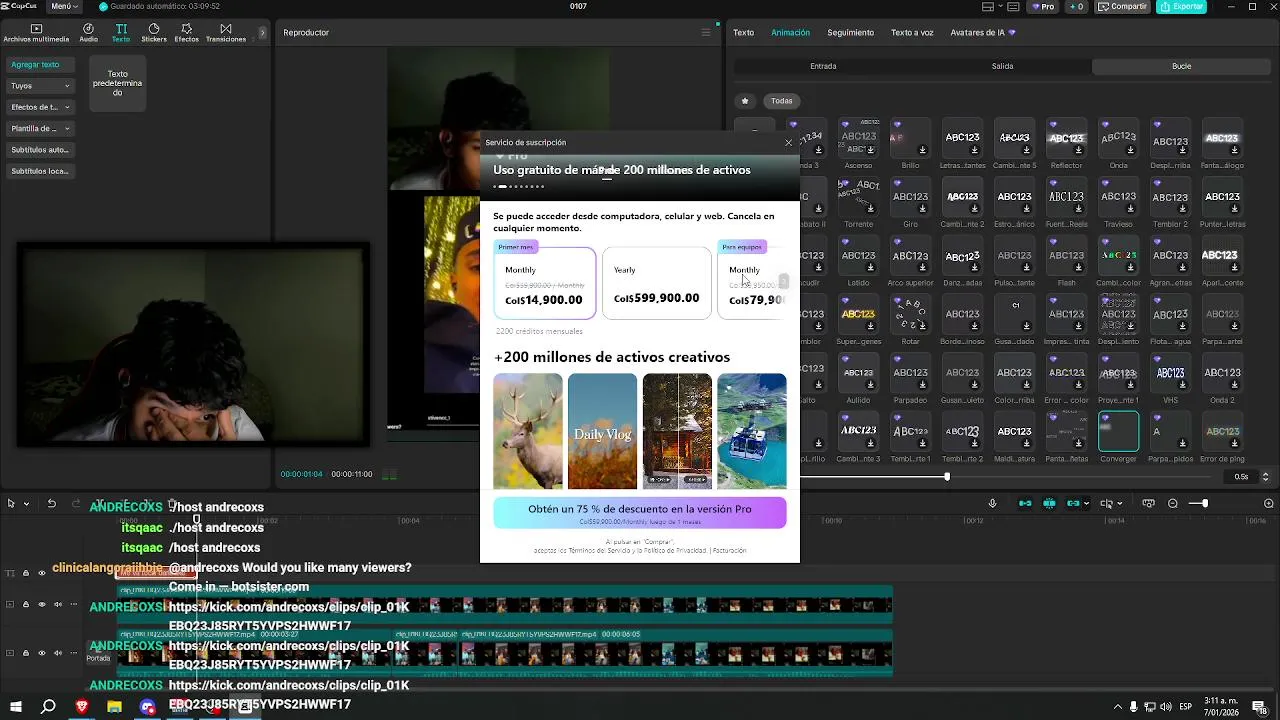Download the Ascenso animation

point(871,151)
